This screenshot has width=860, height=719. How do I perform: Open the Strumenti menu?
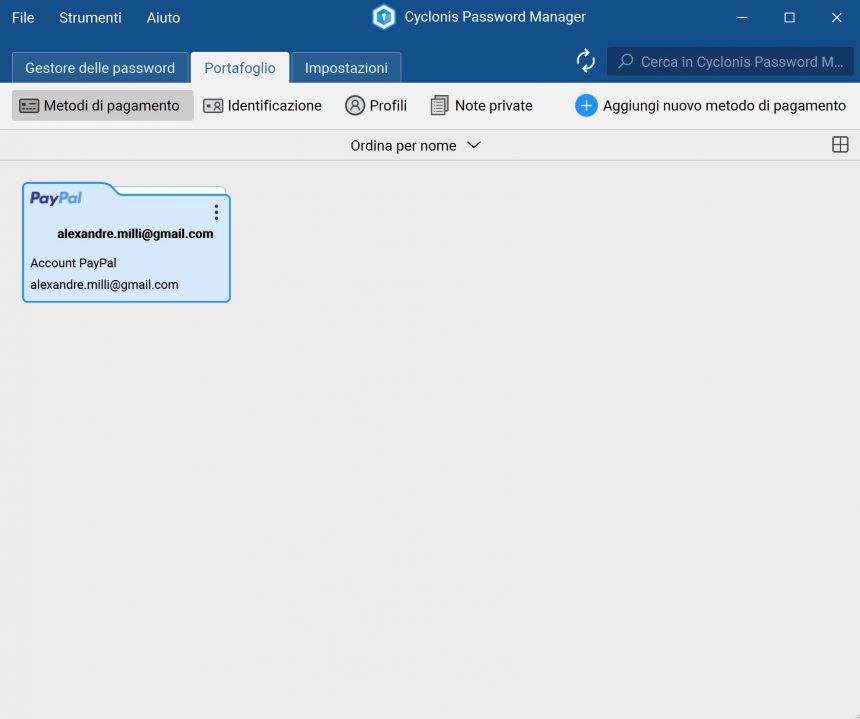click(90, 18)
